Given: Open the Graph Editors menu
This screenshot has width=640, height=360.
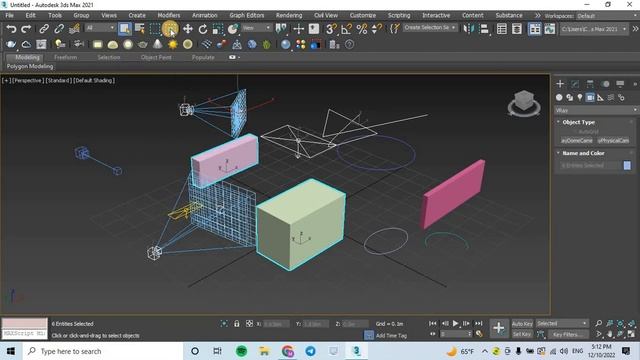Looking at the screenshot, I should (247, 15).
